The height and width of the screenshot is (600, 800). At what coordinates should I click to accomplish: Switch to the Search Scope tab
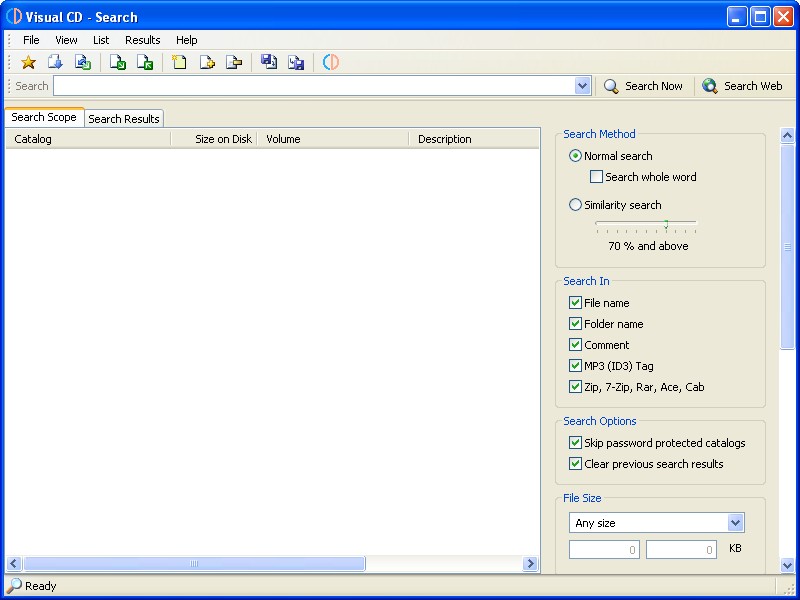[44, 117]
